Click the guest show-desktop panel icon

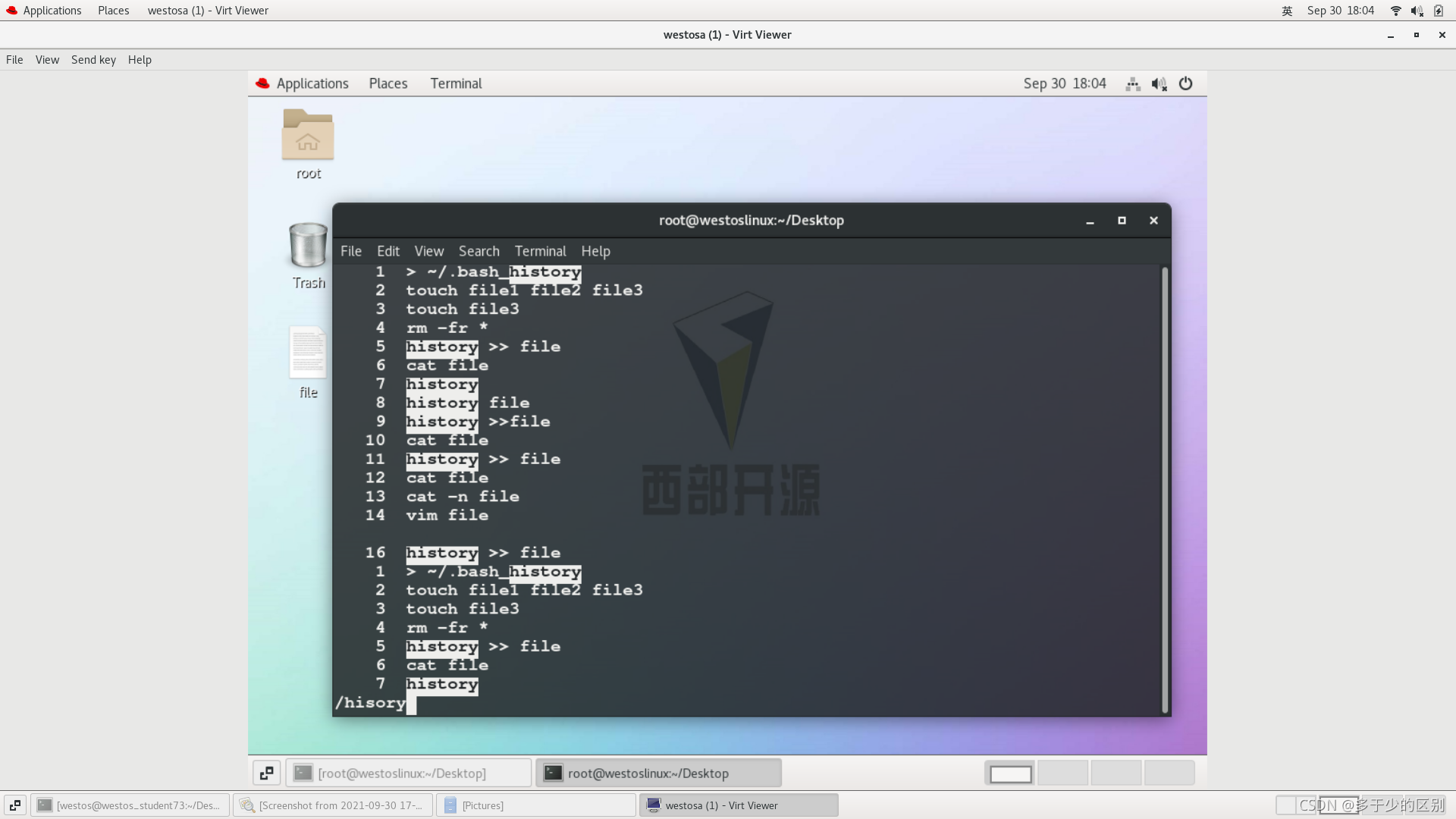pyautogui.click(x=266, y=773)
